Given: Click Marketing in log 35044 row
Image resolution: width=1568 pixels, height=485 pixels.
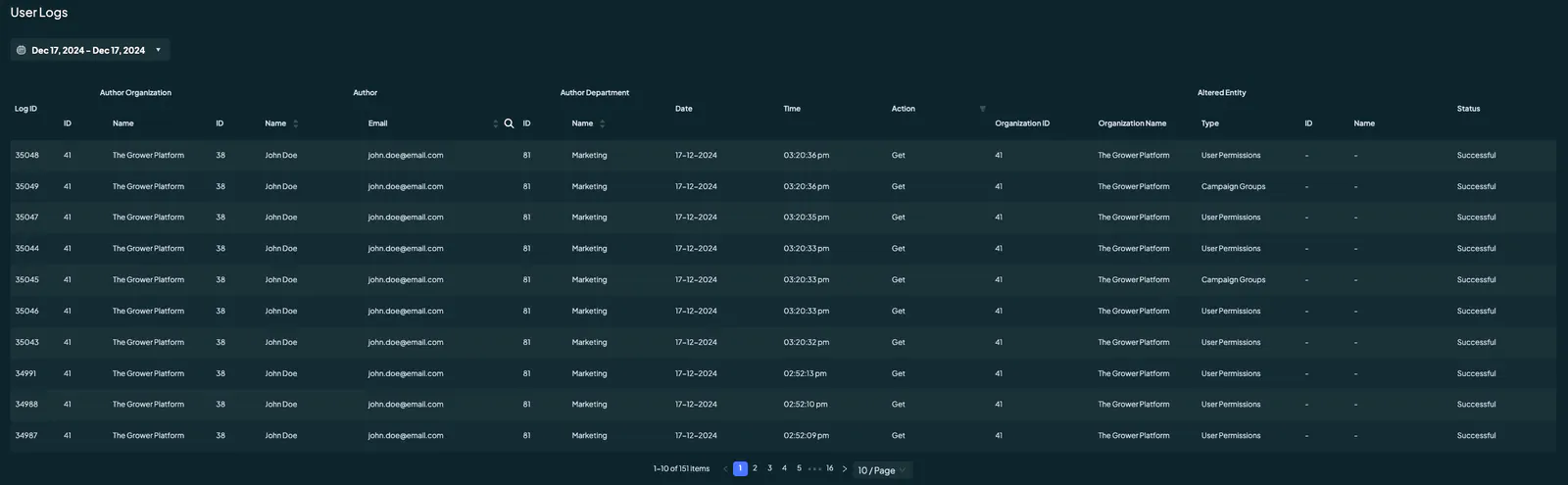Looking at the screenshot, I should 589,249.
